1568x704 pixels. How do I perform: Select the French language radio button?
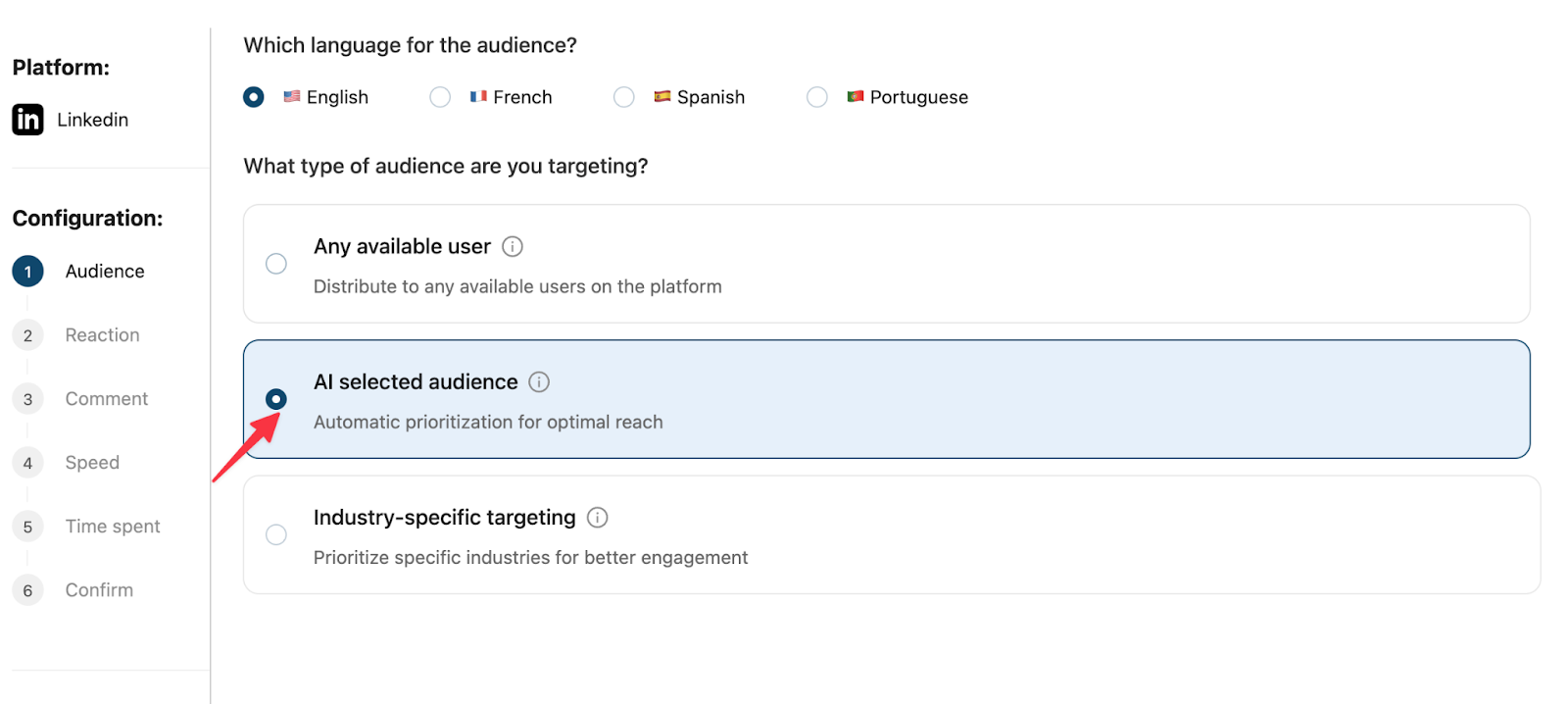(x=440, y=97)
